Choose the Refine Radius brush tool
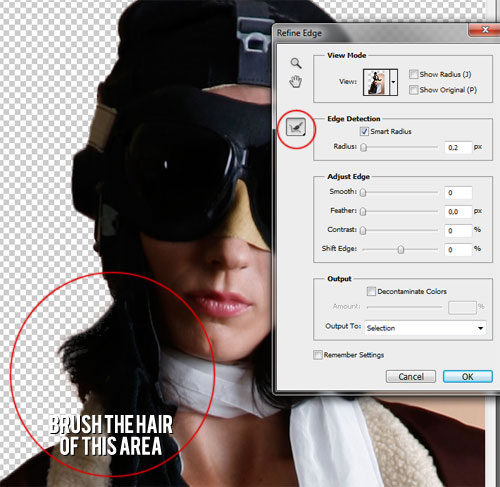The image size is (500, 487). point(296,127)
